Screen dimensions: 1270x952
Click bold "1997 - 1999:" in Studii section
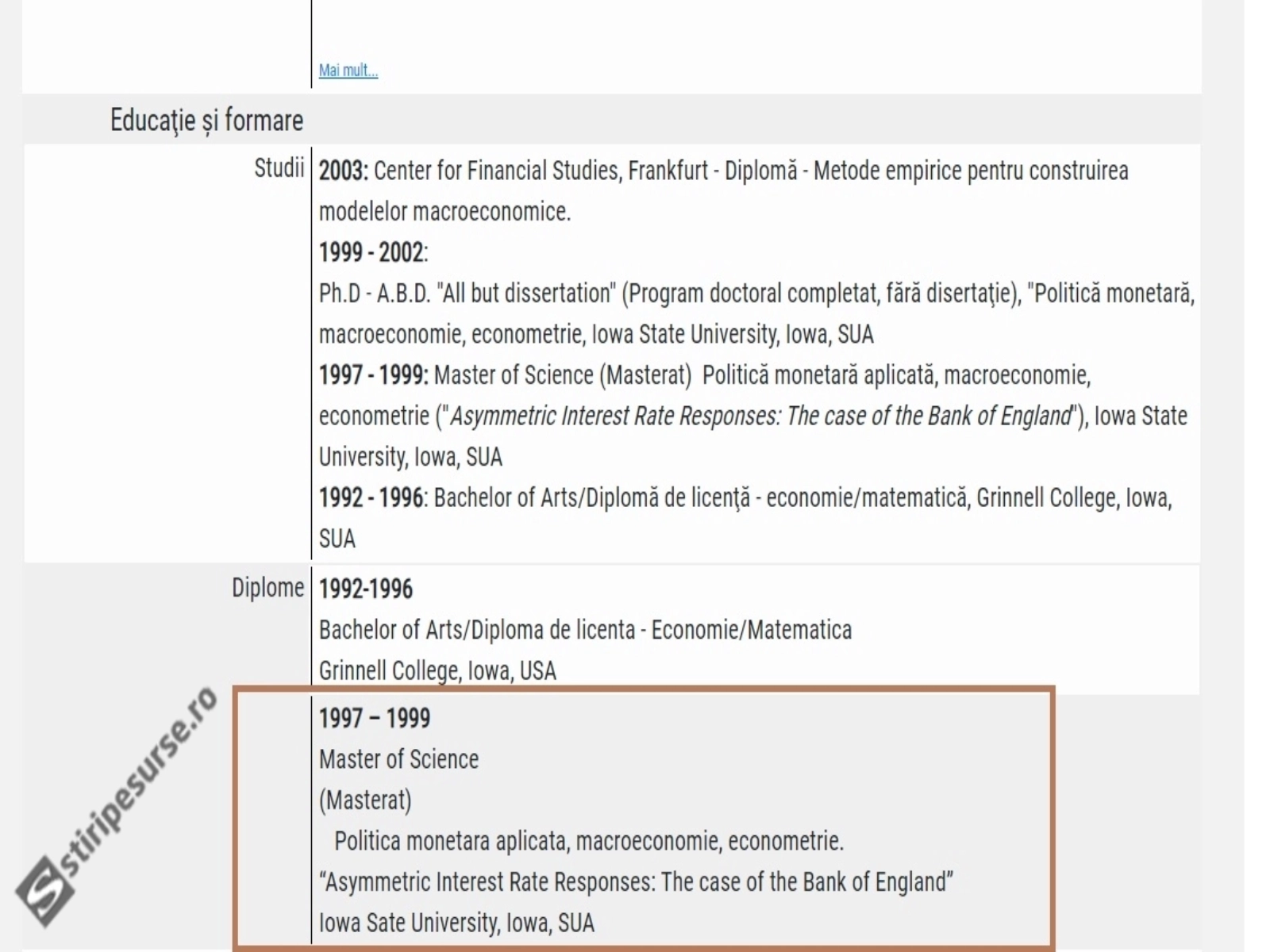374,375
